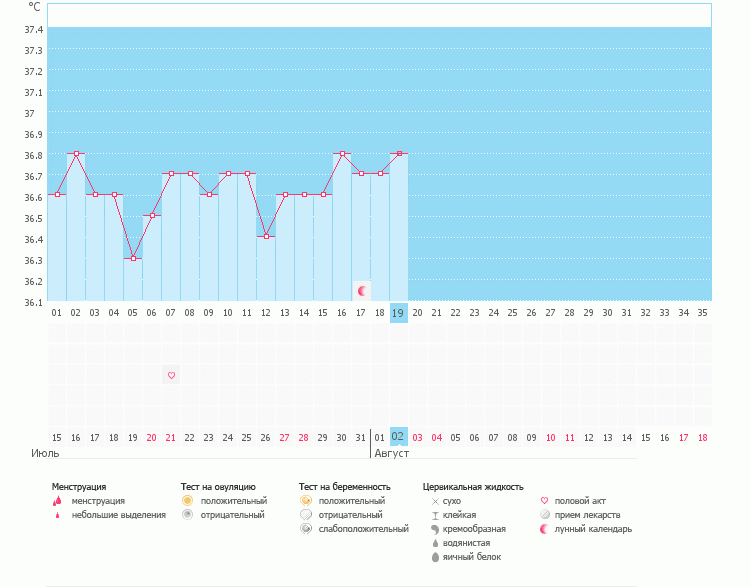750x587 pixels.
Task: Click the heart icon on cycle day 07 row
Action: click(171, 375)
